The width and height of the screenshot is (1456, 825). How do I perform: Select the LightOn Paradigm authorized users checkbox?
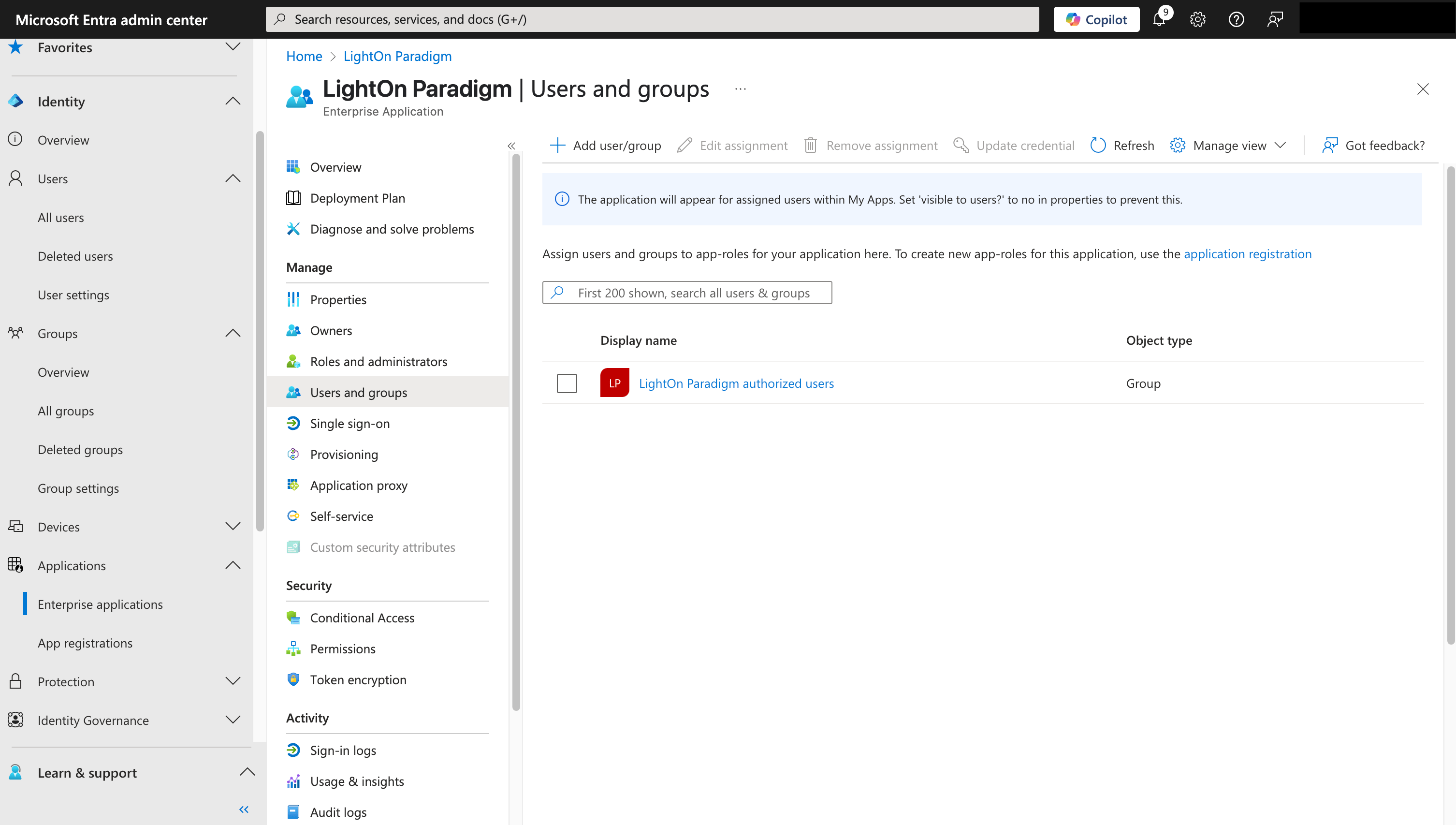coord(567,383)
